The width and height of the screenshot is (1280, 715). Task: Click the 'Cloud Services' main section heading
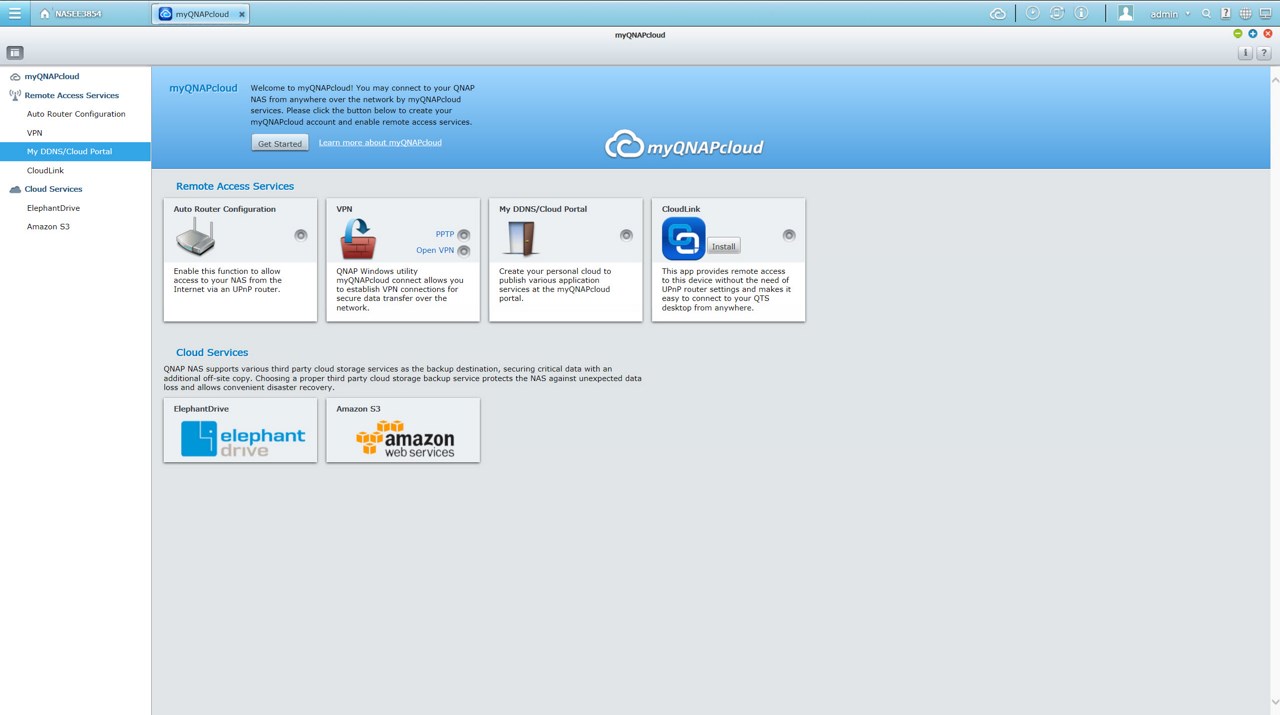[212, 352]
